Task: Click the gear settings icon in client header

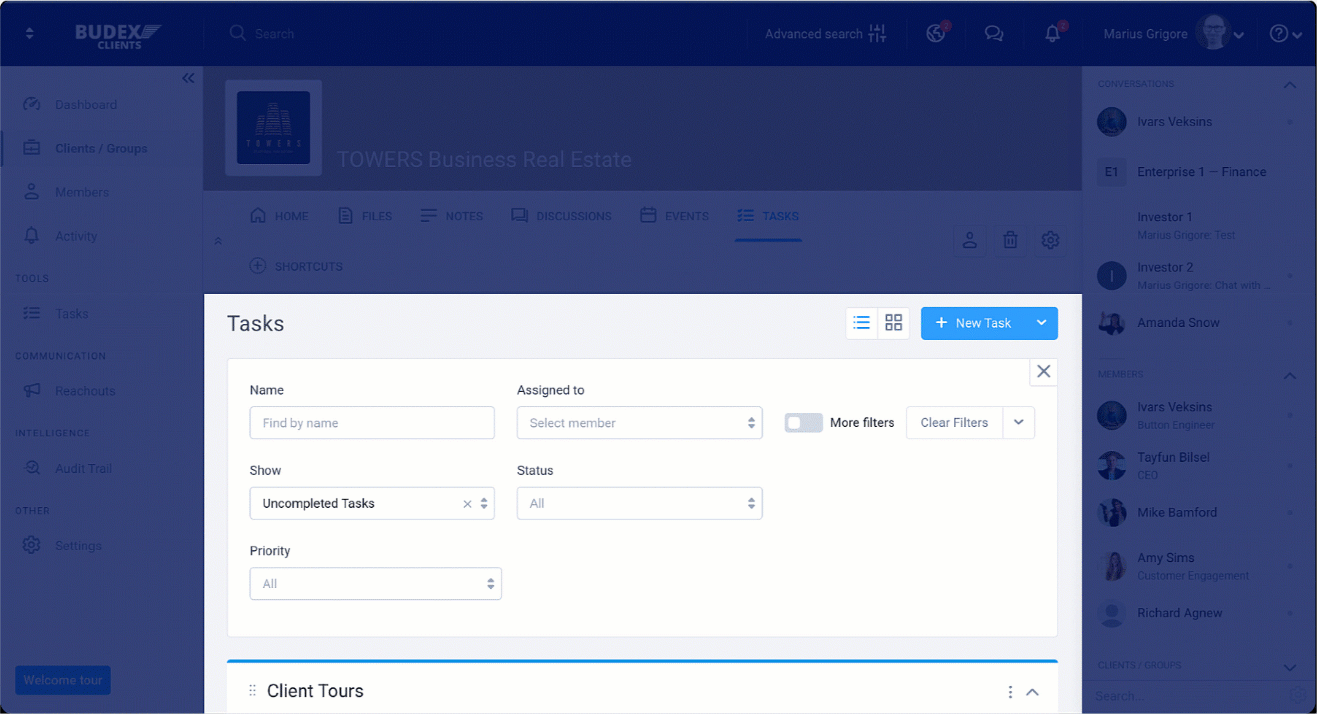Action: (x=1050, y=240)
